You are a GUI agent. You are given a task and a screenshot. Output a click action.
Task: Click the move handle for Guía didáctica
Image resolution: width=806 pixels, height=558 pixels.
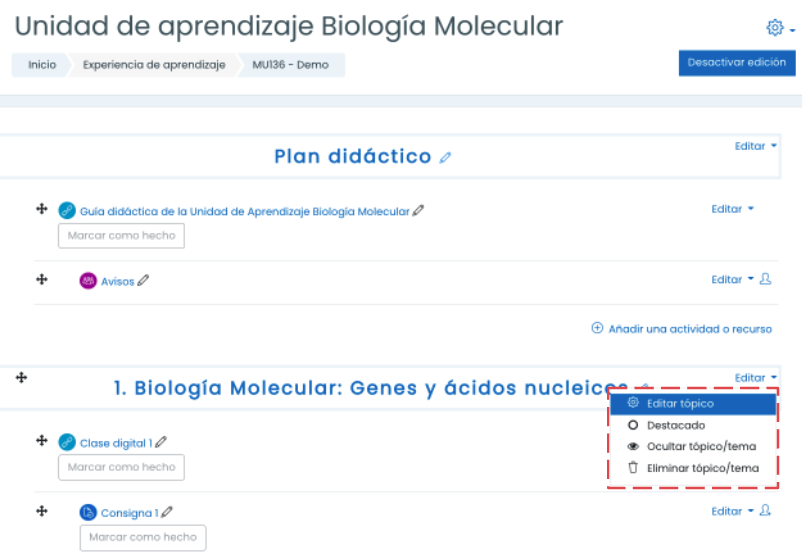click(x=42, y=209)
